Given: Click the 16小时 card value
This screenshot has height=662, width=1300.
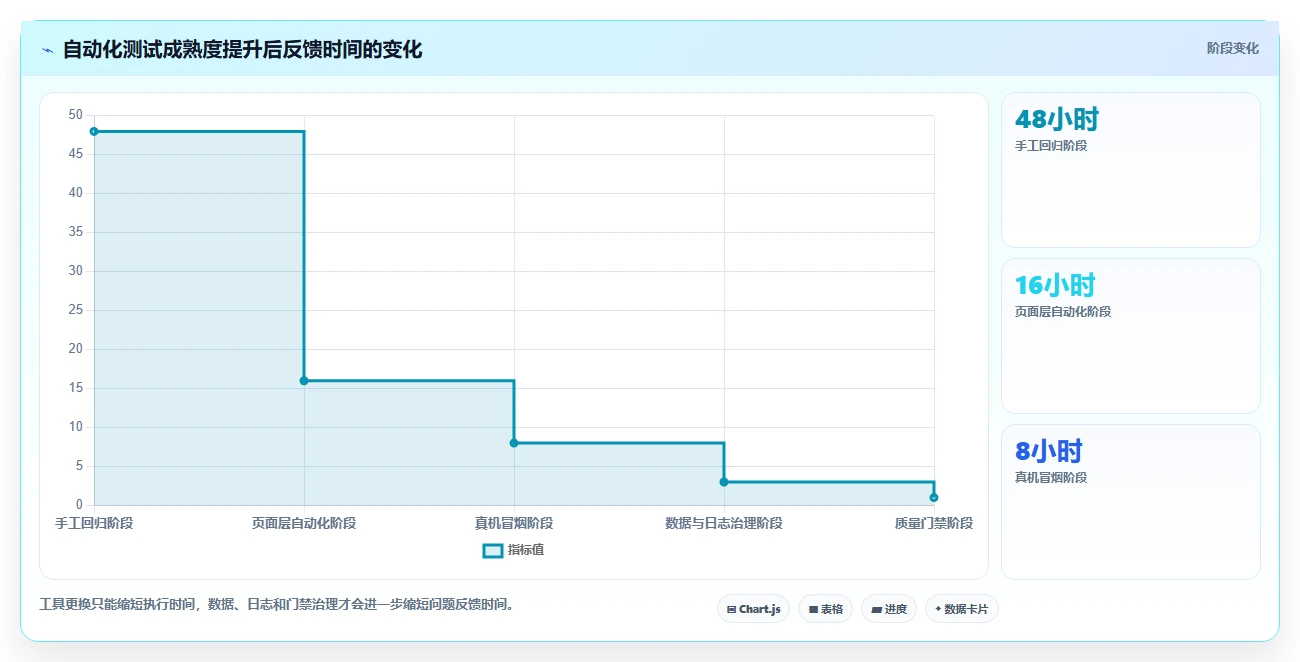Looking at the screenshot, I should pos(1056,286).
